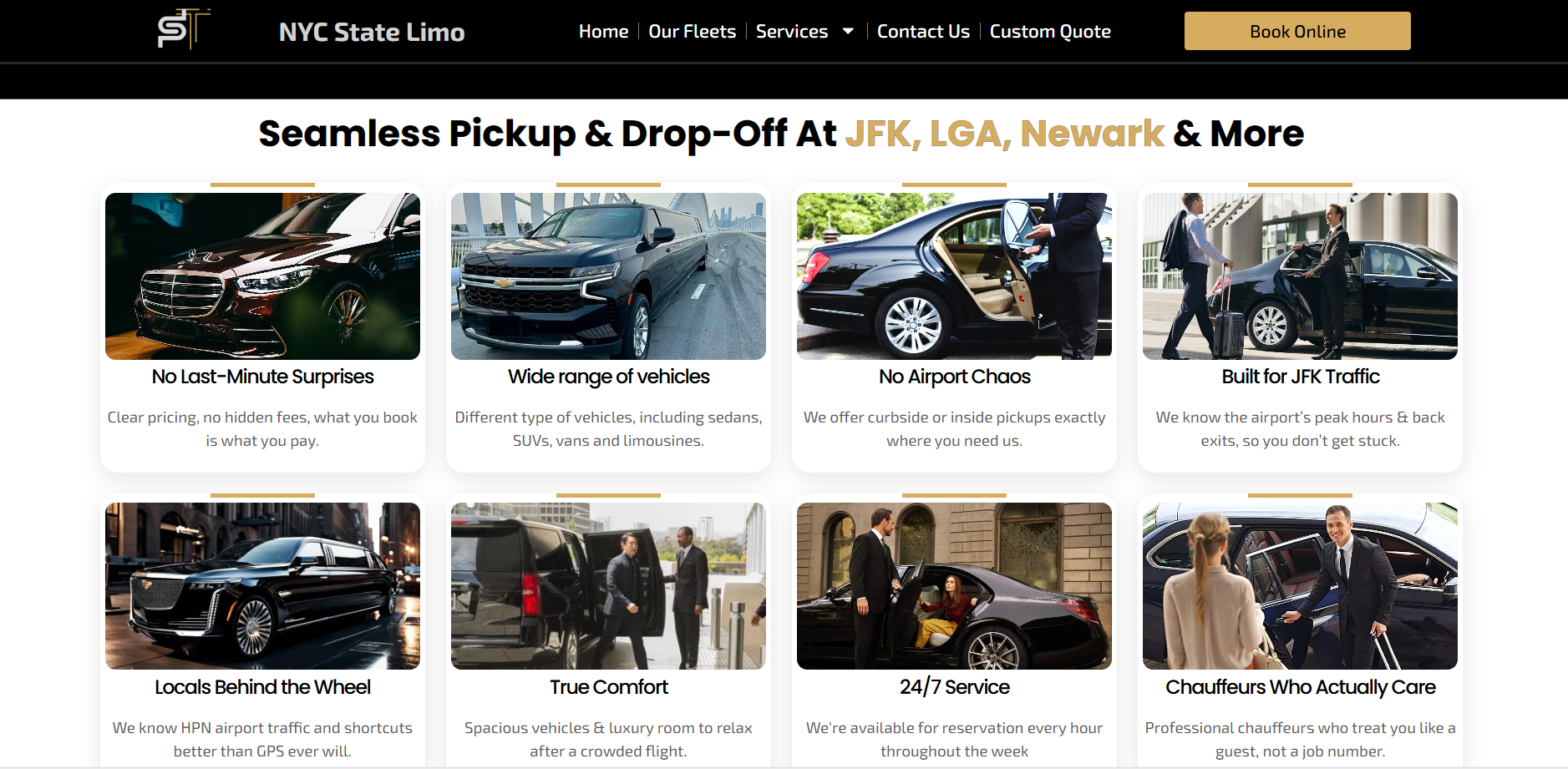Image resolution: width=1568 pixels, height=769 pixels.
Task: Click the Locals Behind the Wheel heading
Action: pyautogui.click(x=262, y=687)
